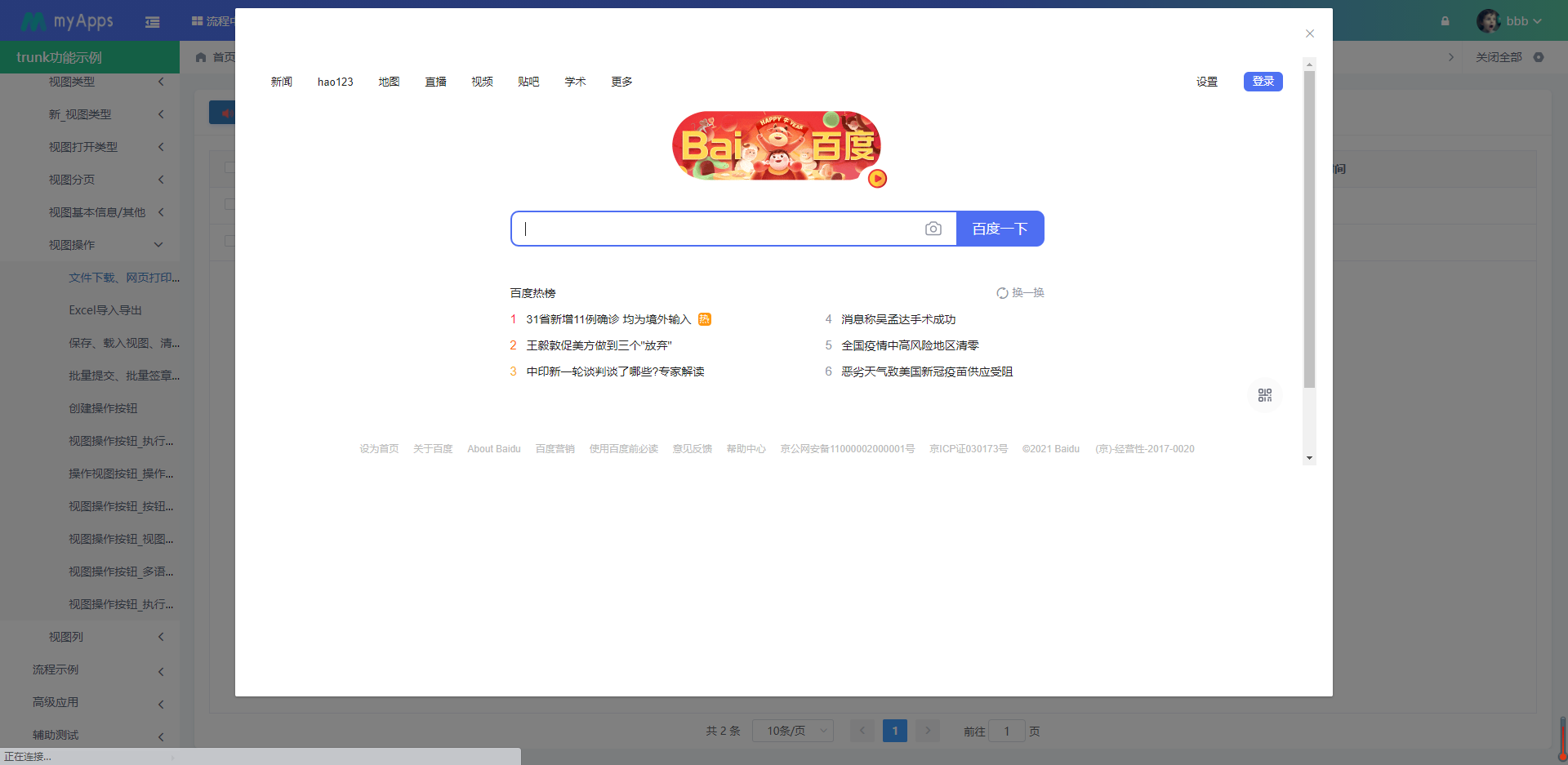Click the Baidu 登录 button
This screenshot has width=1568, height=765.
click(1263, 82)
